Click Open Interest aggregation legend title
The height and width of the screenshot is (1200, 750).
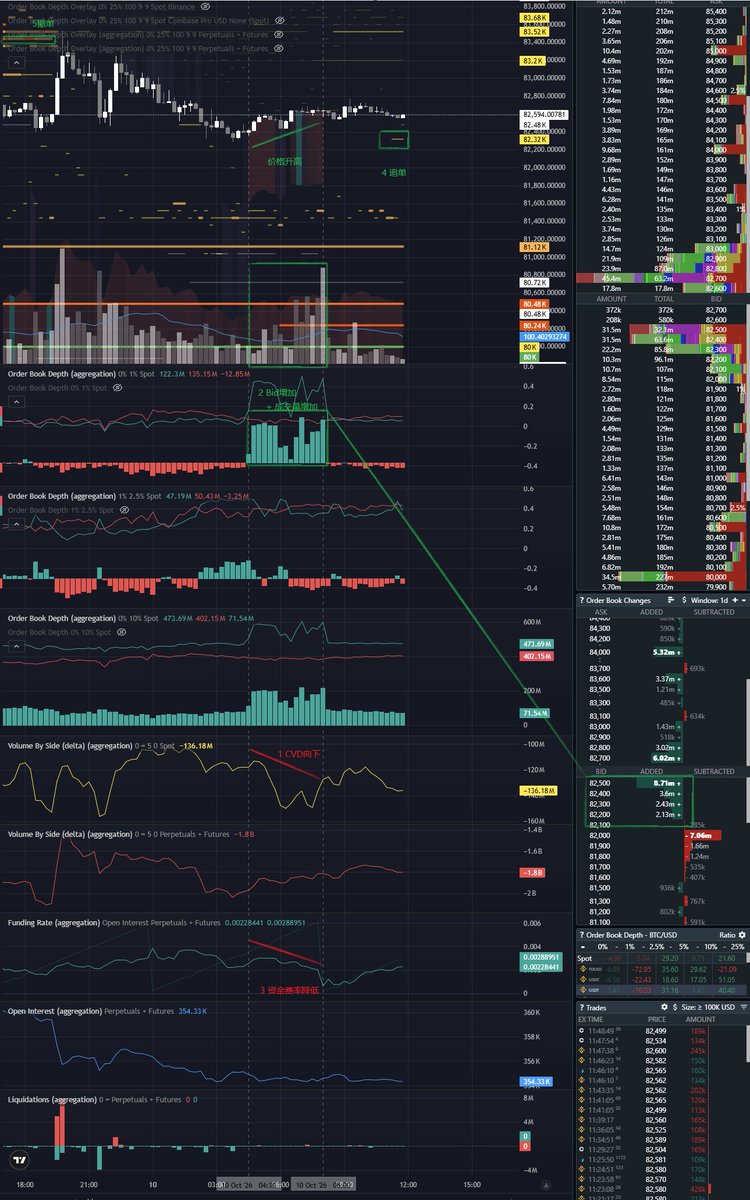pyautogui.click(x=54, y=1011)
